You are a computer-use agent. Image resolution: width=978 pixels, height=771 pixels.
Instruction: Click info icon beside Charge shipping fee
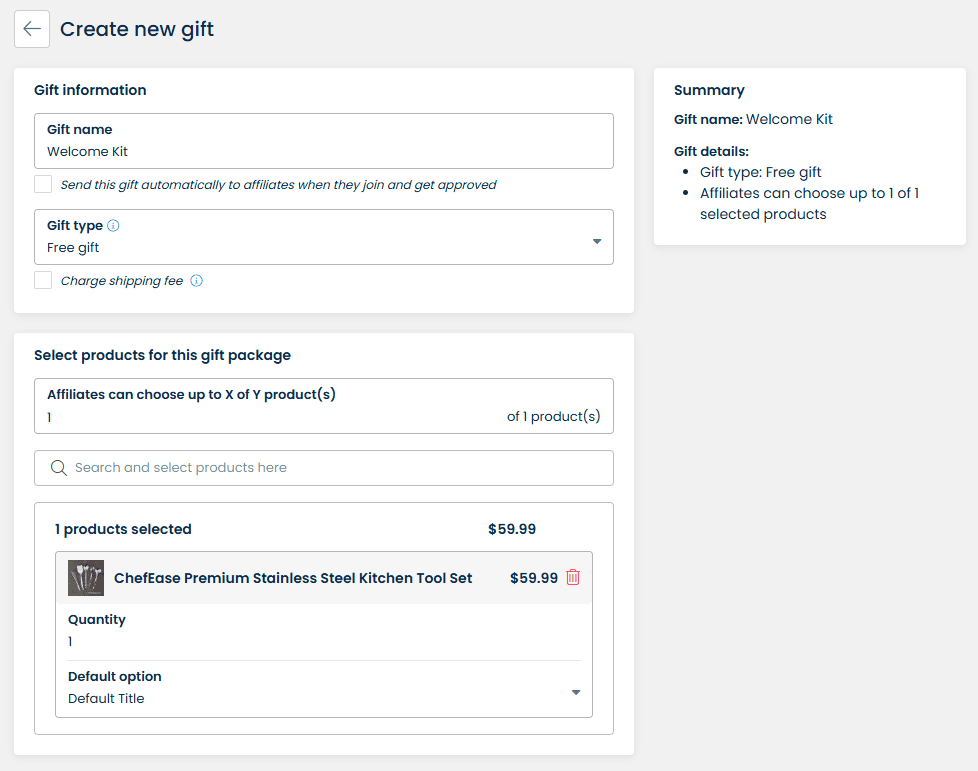pos(196,281)
